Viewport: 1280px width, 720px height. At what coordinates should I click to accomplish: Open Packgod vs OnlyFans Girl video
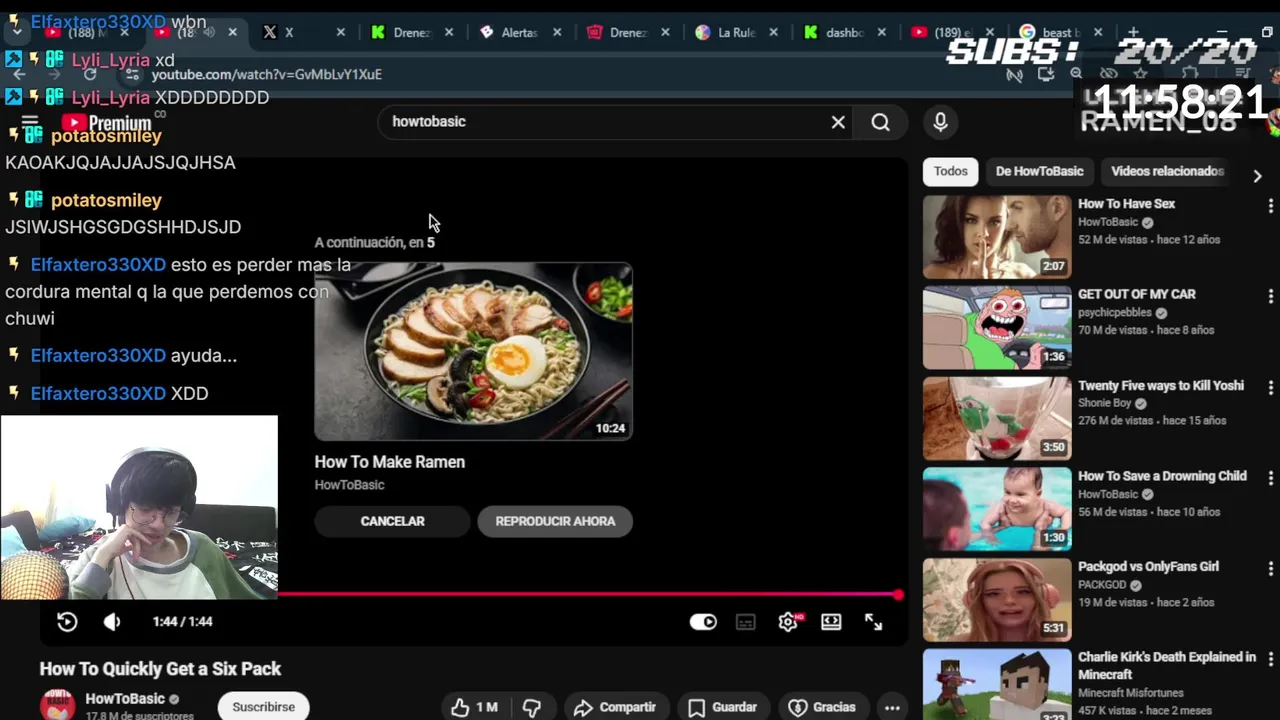click(x=1148, y=566)
